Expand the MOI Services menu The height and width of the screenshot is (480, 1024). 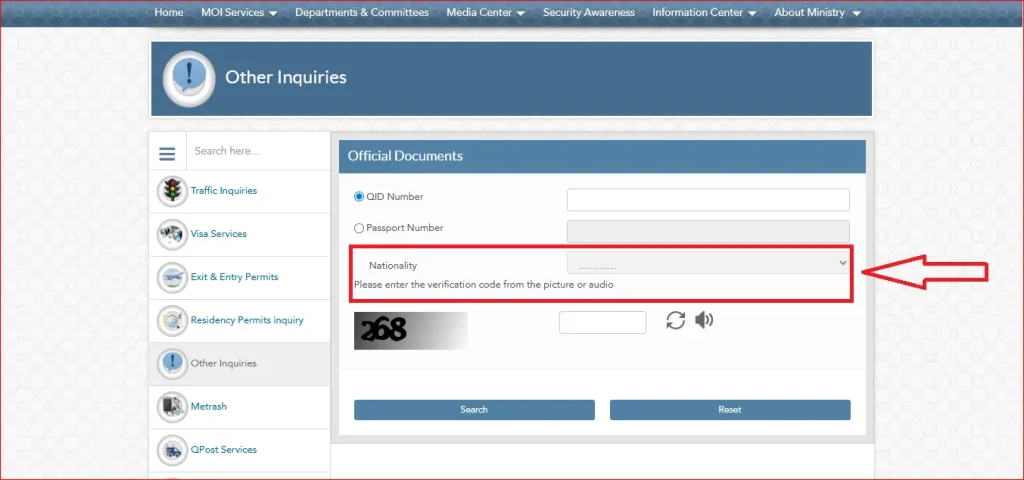(x=239, y=12)
